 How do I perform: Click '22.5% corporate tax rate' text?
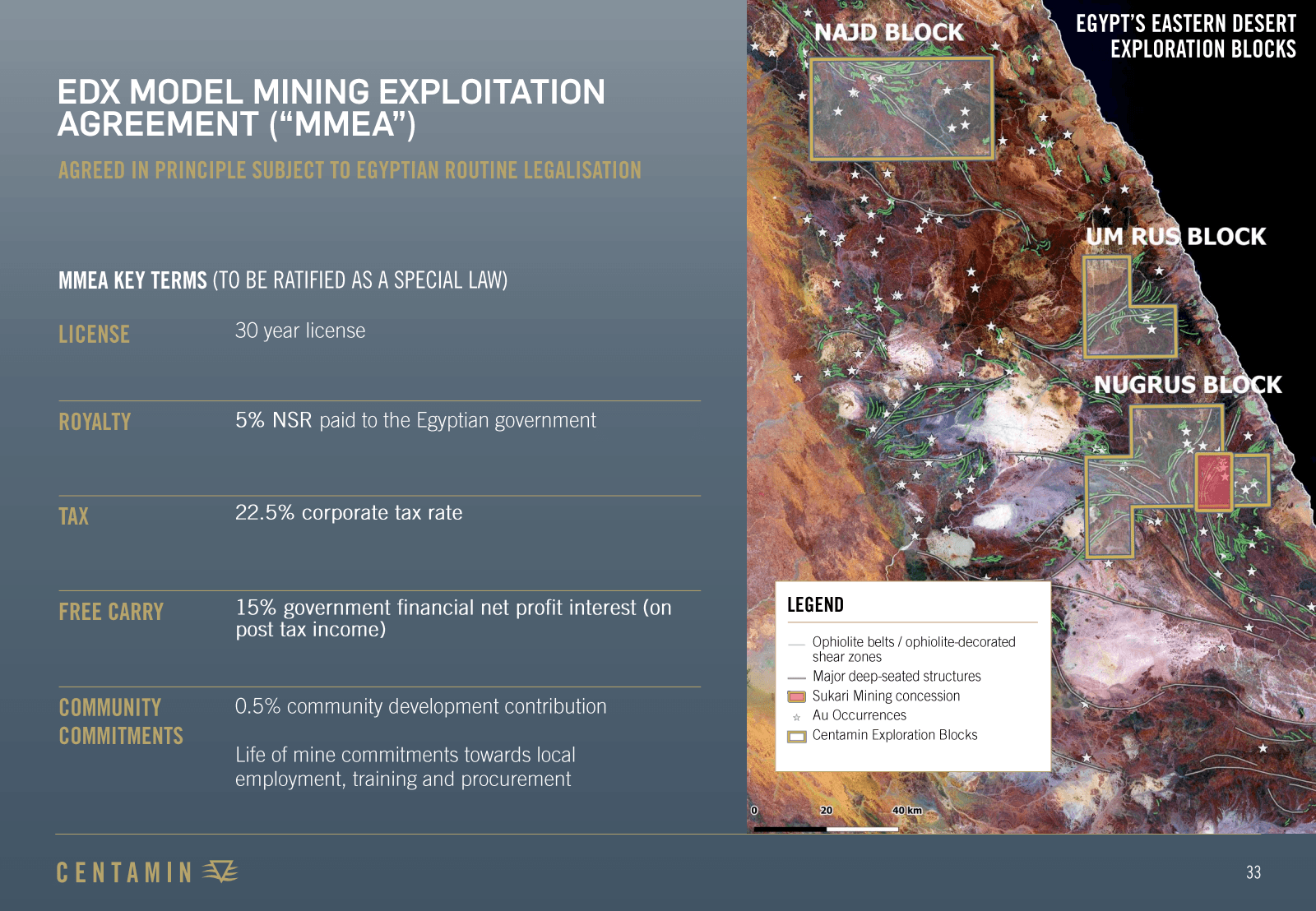point(349,513)
